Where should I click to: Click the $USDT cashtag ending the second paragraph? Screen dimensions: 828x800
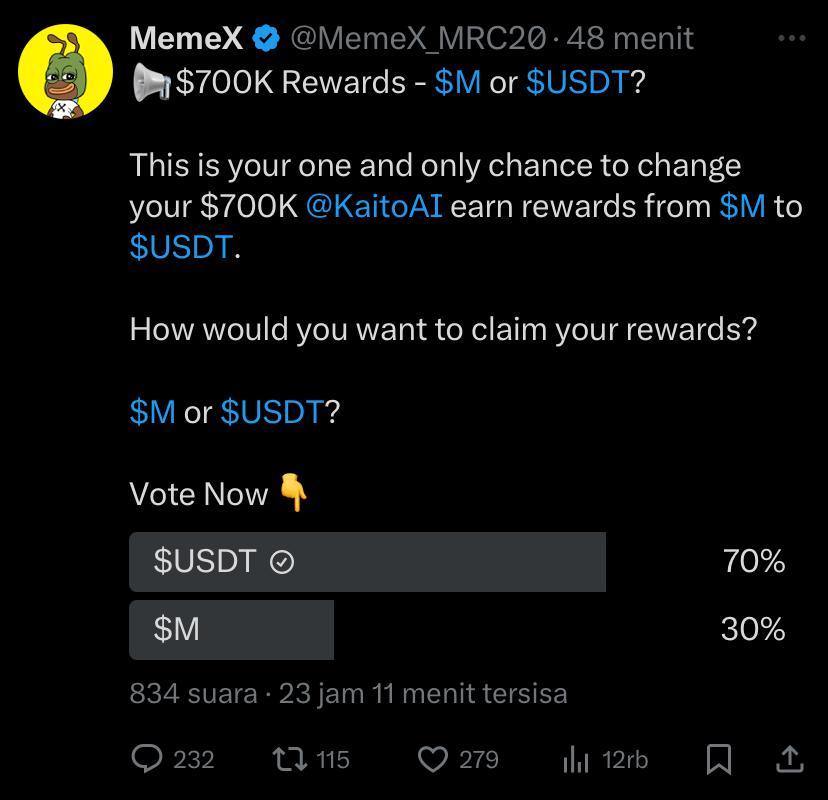[x=180, y=248]
